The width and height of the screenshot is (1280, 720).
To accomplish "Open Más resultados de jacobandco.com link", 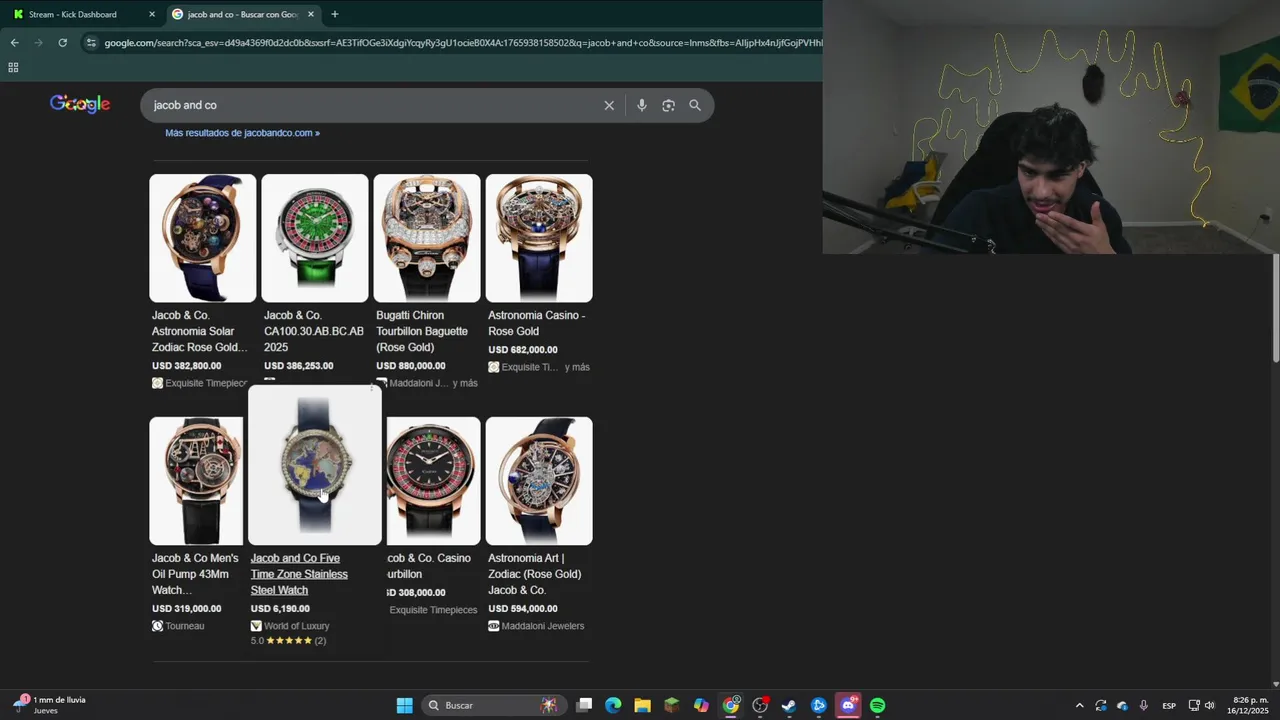I will click(x=242, y=132).
